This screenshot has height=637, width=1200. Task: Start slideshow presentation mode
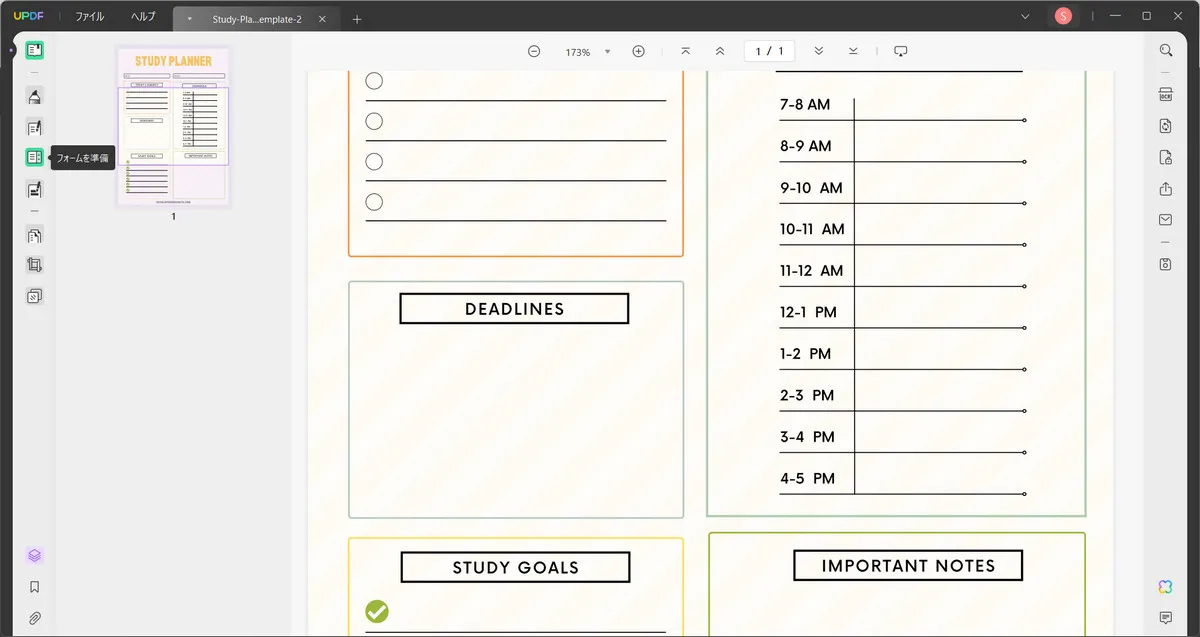[x=901, y=51]
